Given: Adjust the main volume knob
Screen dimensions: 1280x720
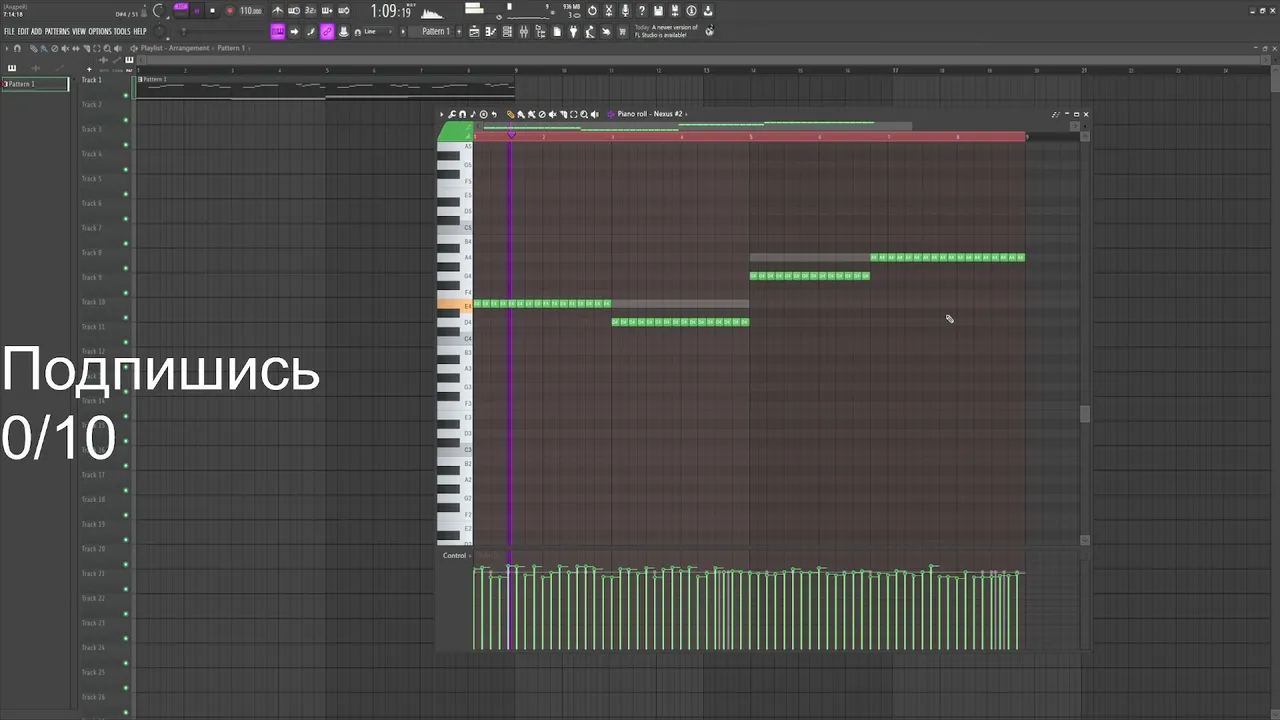Looking at the screenshot, I should click(x=159, y=11).
